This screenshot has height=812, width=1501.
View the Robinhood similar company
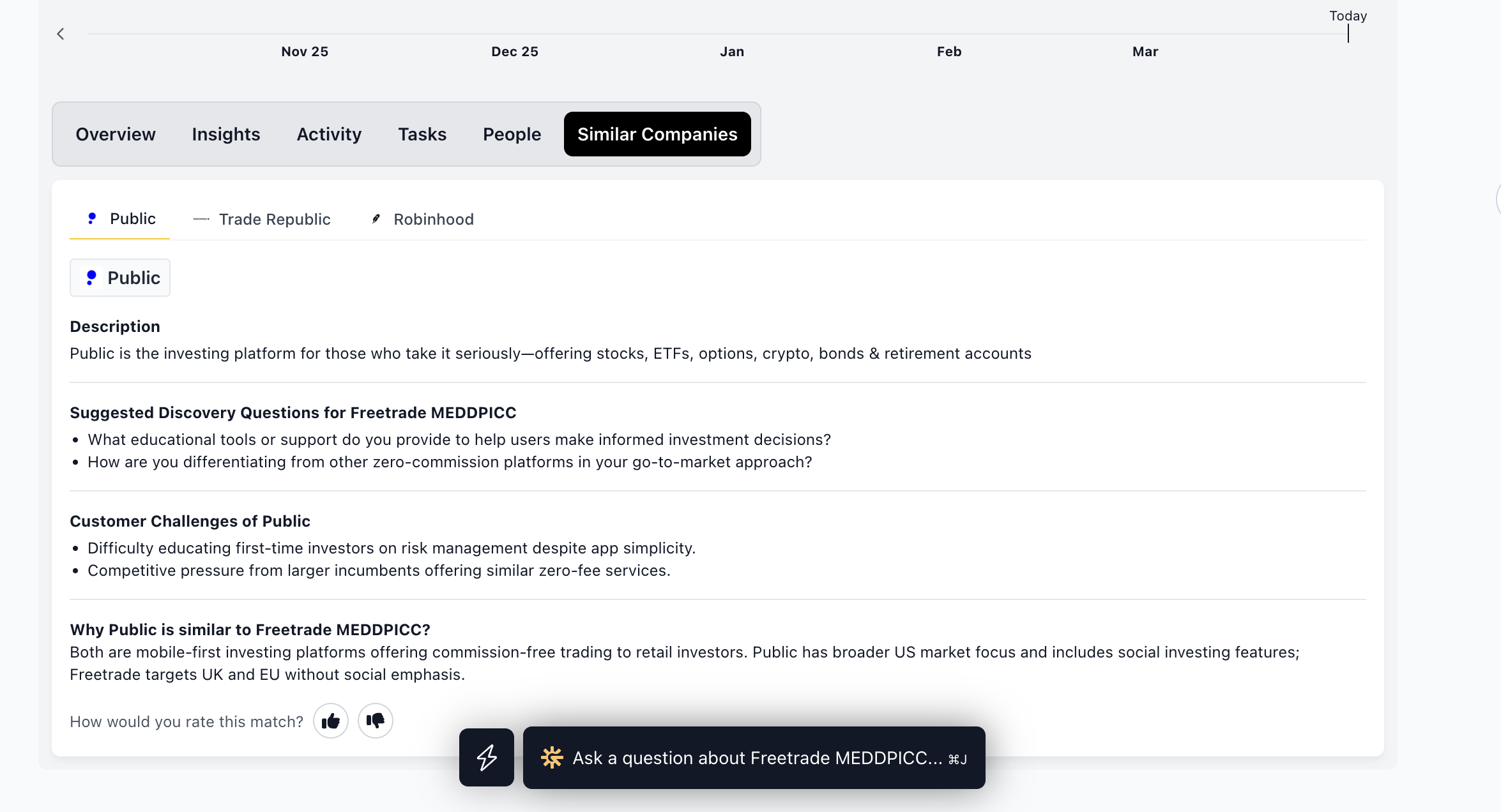pyautogui.click(x=422, y=220)
